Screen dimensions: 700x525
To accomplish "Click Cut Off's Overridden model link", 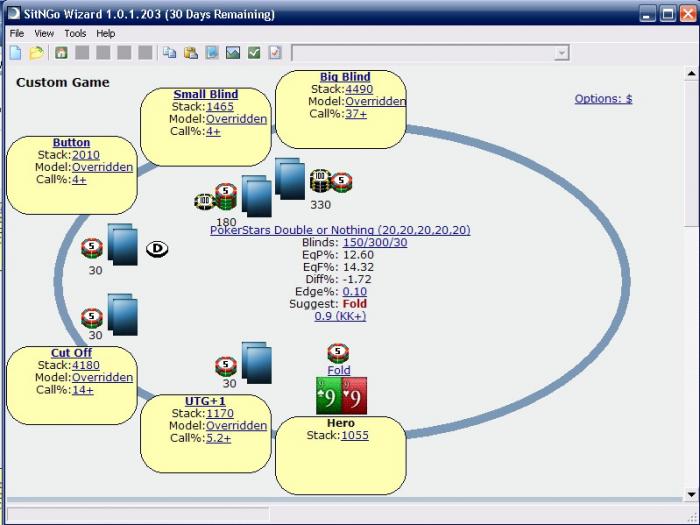I will 102,378.
